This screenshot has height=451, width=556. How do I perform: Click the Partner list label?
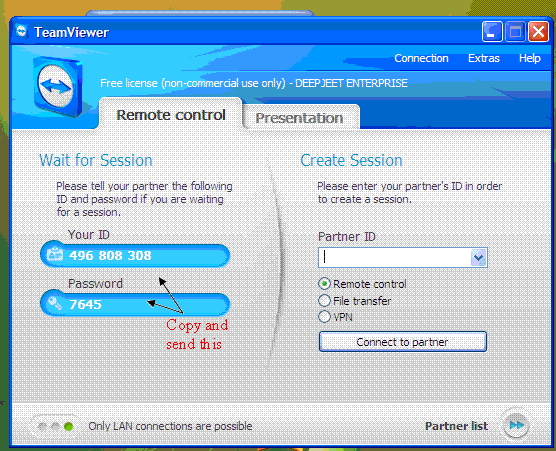(x=456, y=426)
